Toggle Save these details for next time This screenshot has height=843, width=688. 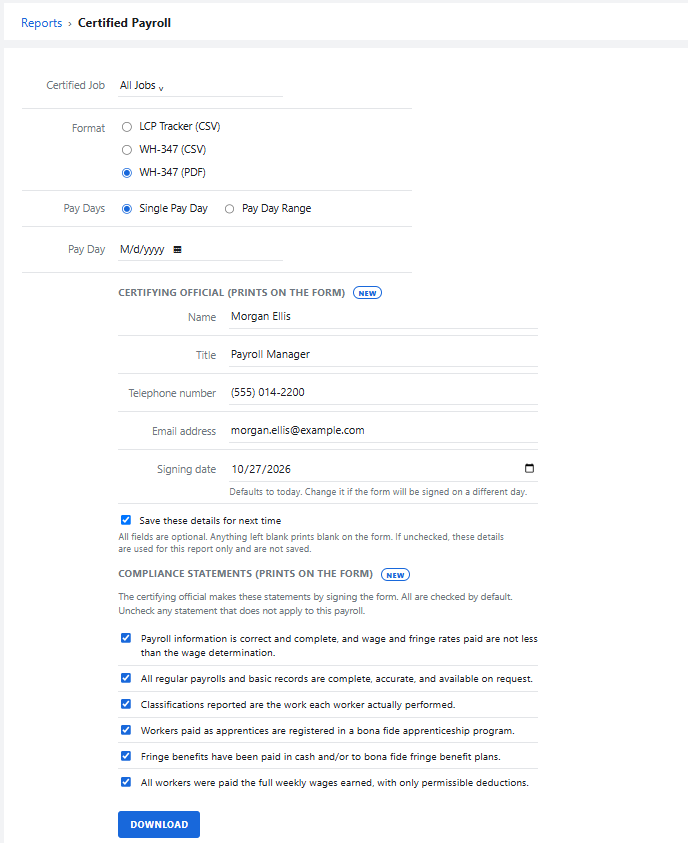[126, 520]
